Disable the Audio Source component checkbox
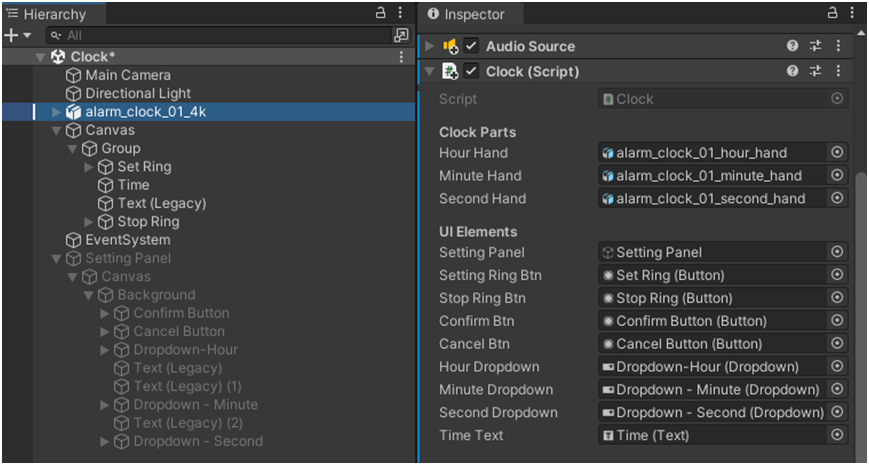This screenshot has width=869, height=465. [x=471, y=46]
